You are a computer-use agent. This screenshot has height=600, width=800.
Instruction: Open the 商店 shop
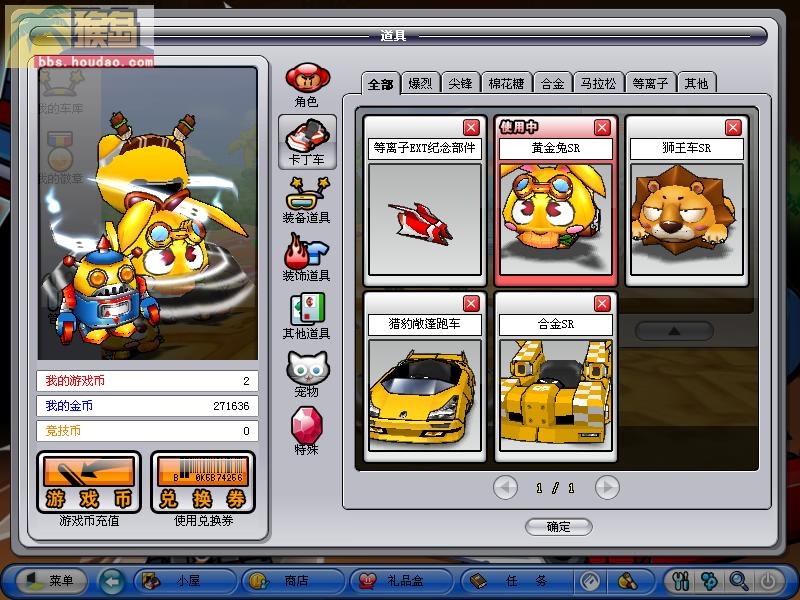tap(293, 581)
